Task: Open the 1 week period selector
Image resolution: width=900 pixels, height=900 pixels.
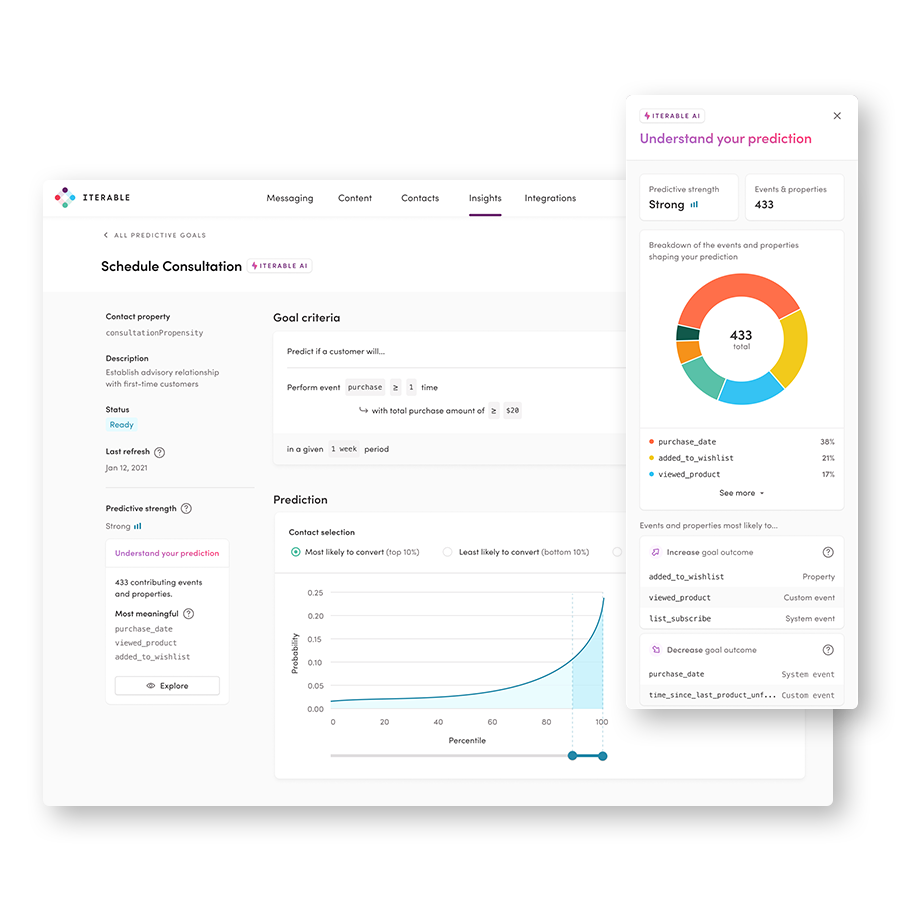Action: click(344, 449)
